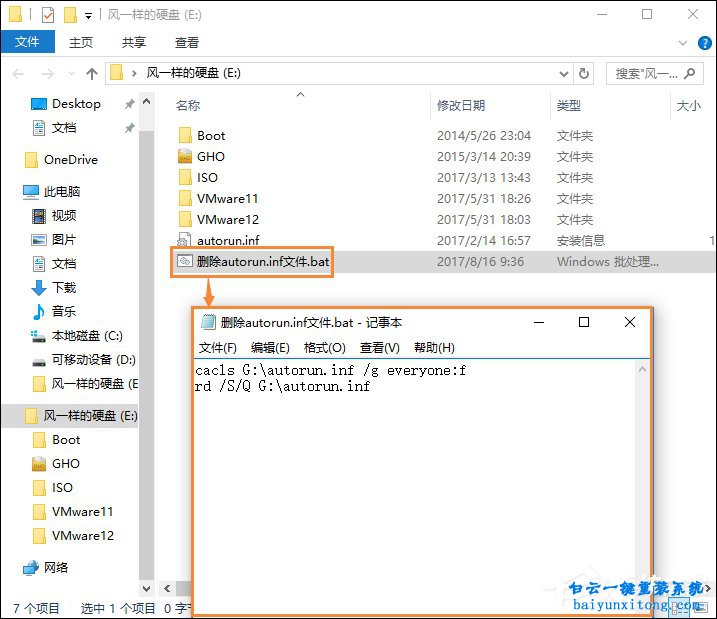The image size is (717, 619).
Task: Select 此电脑 in navigation pane
Action: tap(61, 192)
